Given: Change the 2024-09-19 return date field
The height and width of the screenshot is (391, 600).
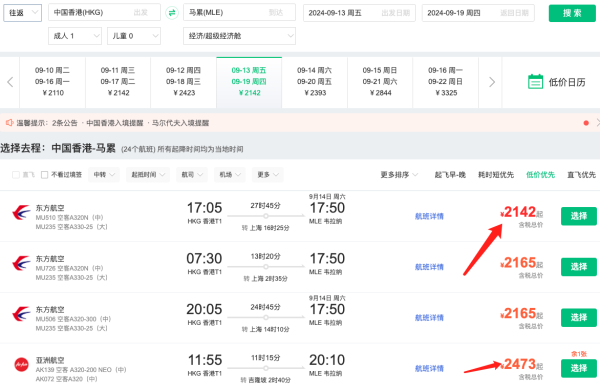Looking at the screenshot, I should (478, 13).
